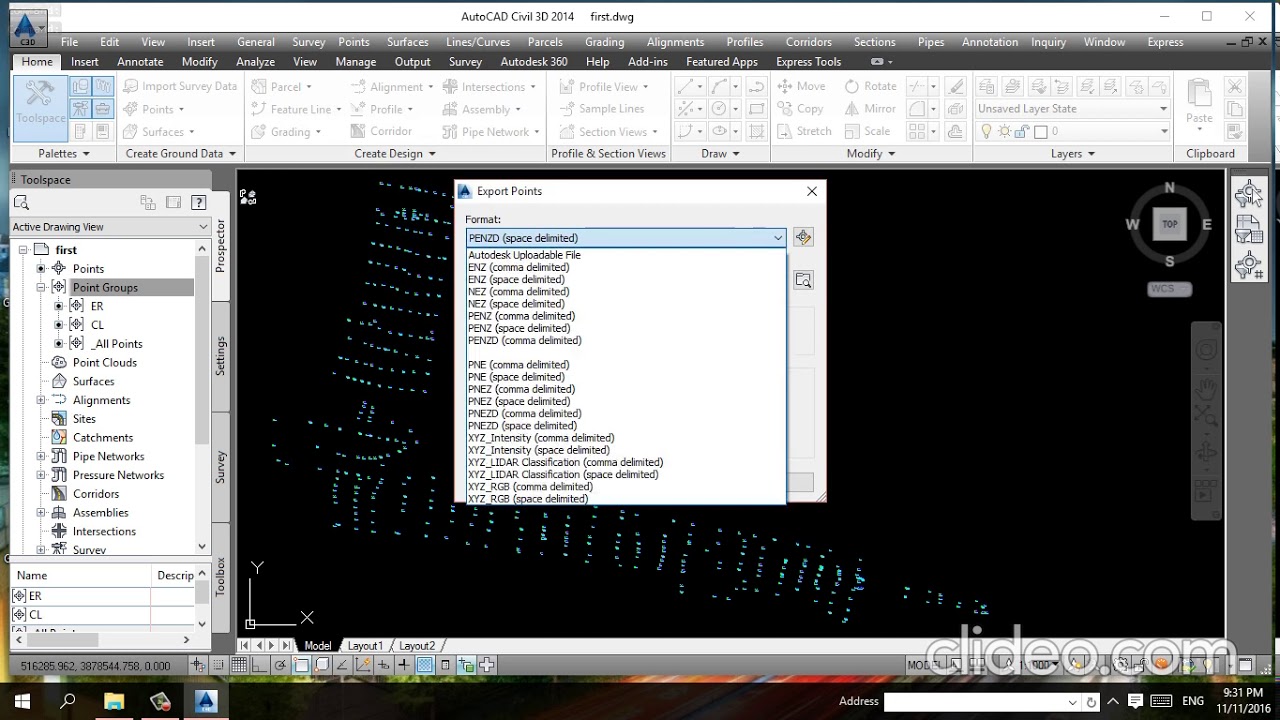Toggle Object Snap in status bar
Viewport: 1280px width, 720px height.
point(301,665)
